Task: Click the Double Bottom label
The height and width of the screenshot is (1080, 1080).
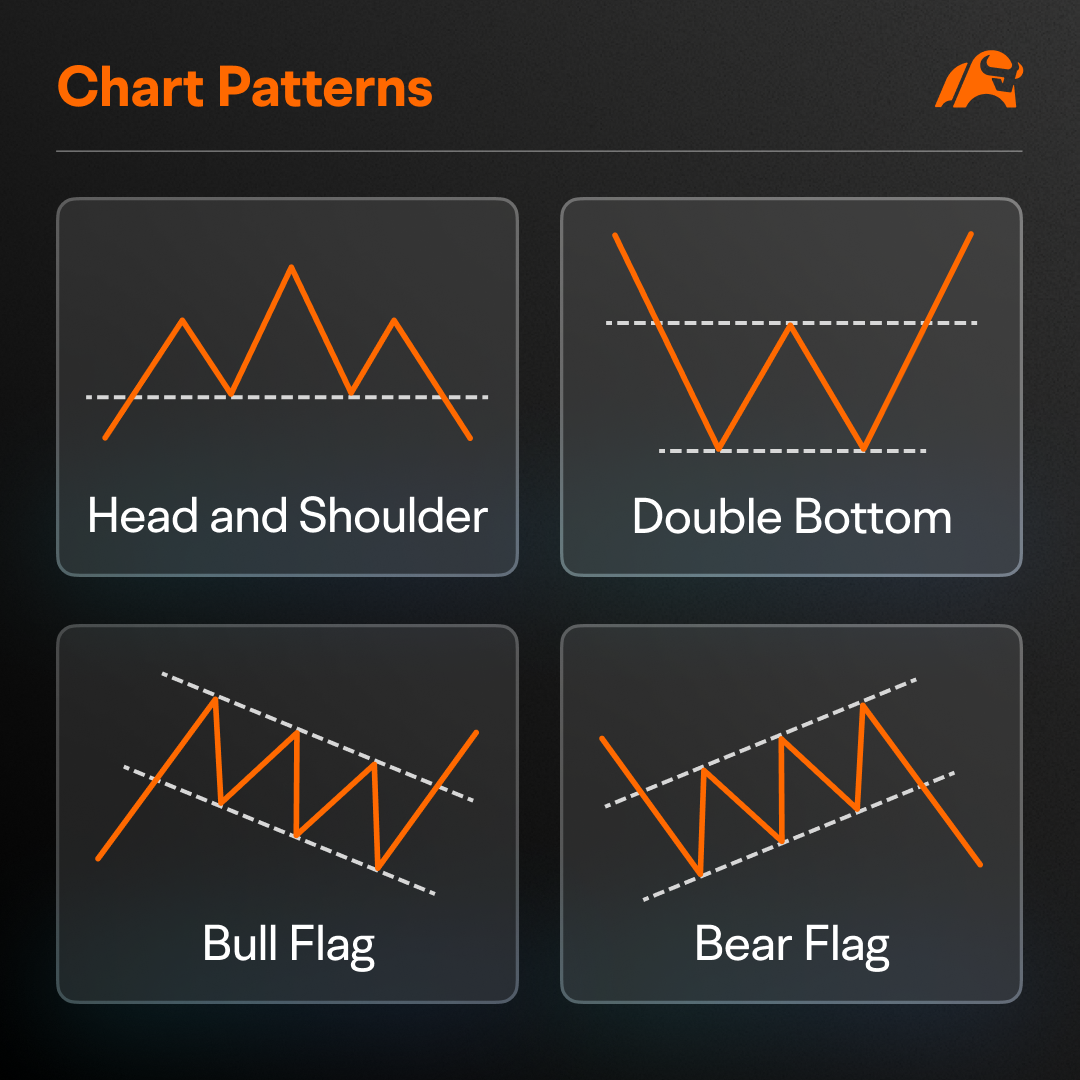Action: [x=791, y=517]
